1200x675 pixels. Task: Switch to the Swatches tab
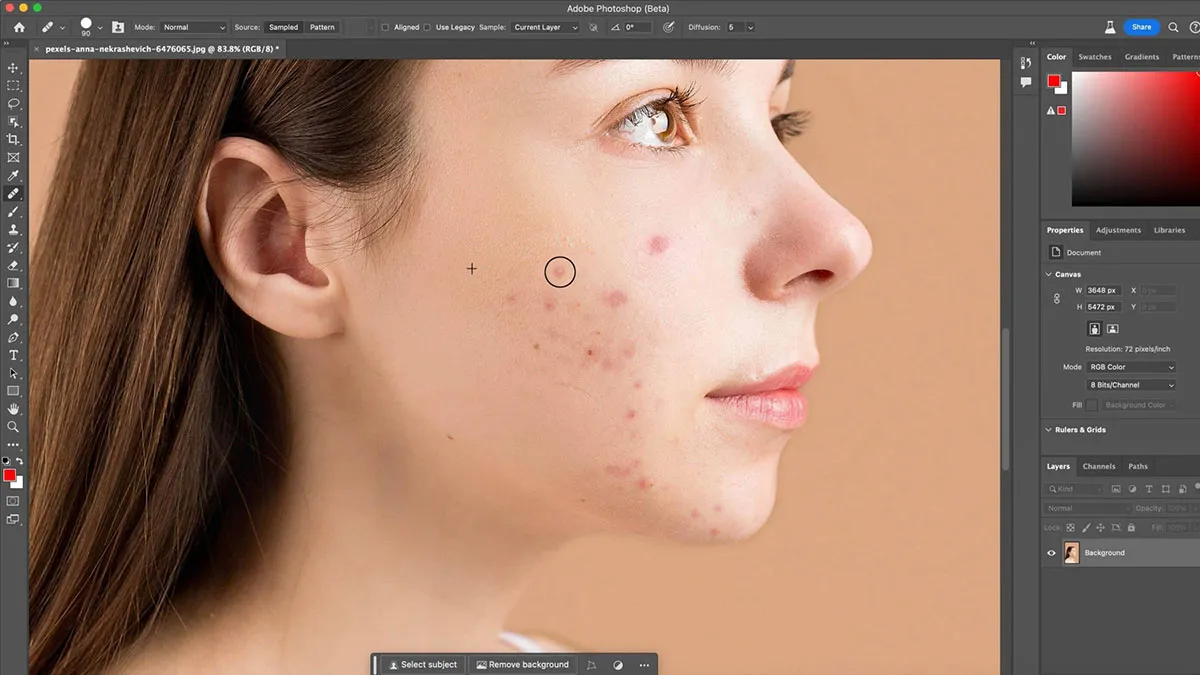pos(1094,57)
